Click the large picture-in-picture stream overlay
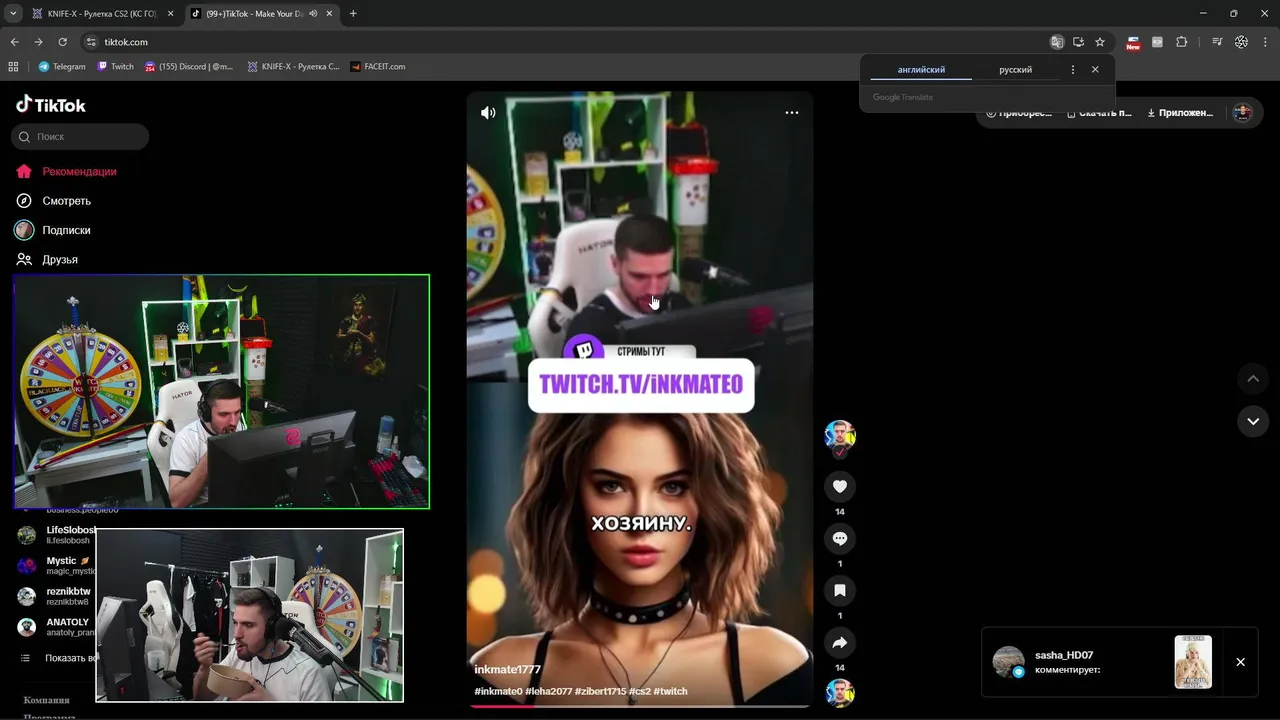The height and width of the screenshot is (720, 1280). point(221,392)
